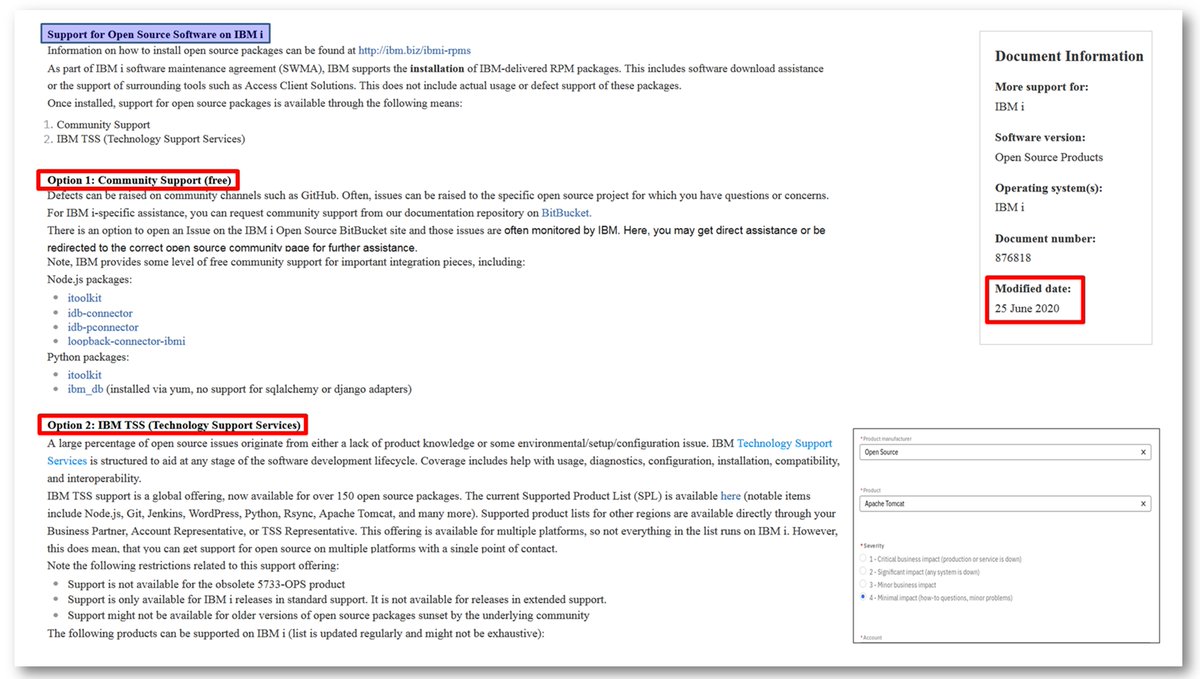
Task: Open the idb-connector package link
Action: point(100,313)
